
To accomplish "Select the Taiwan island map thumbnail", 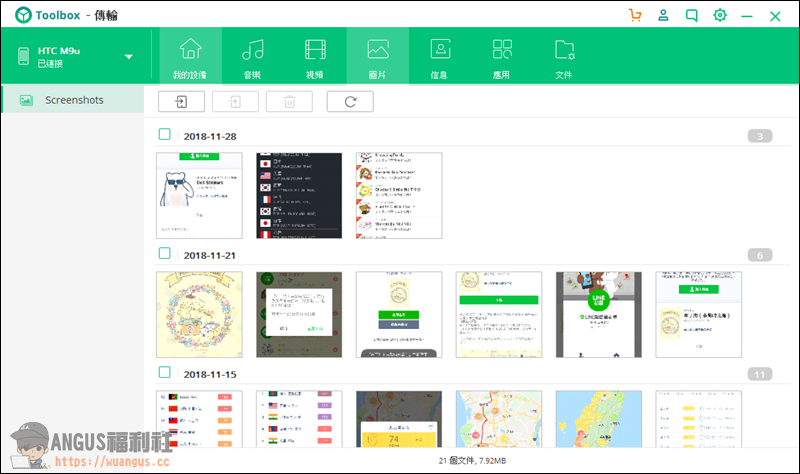I will tap(599, 419).
